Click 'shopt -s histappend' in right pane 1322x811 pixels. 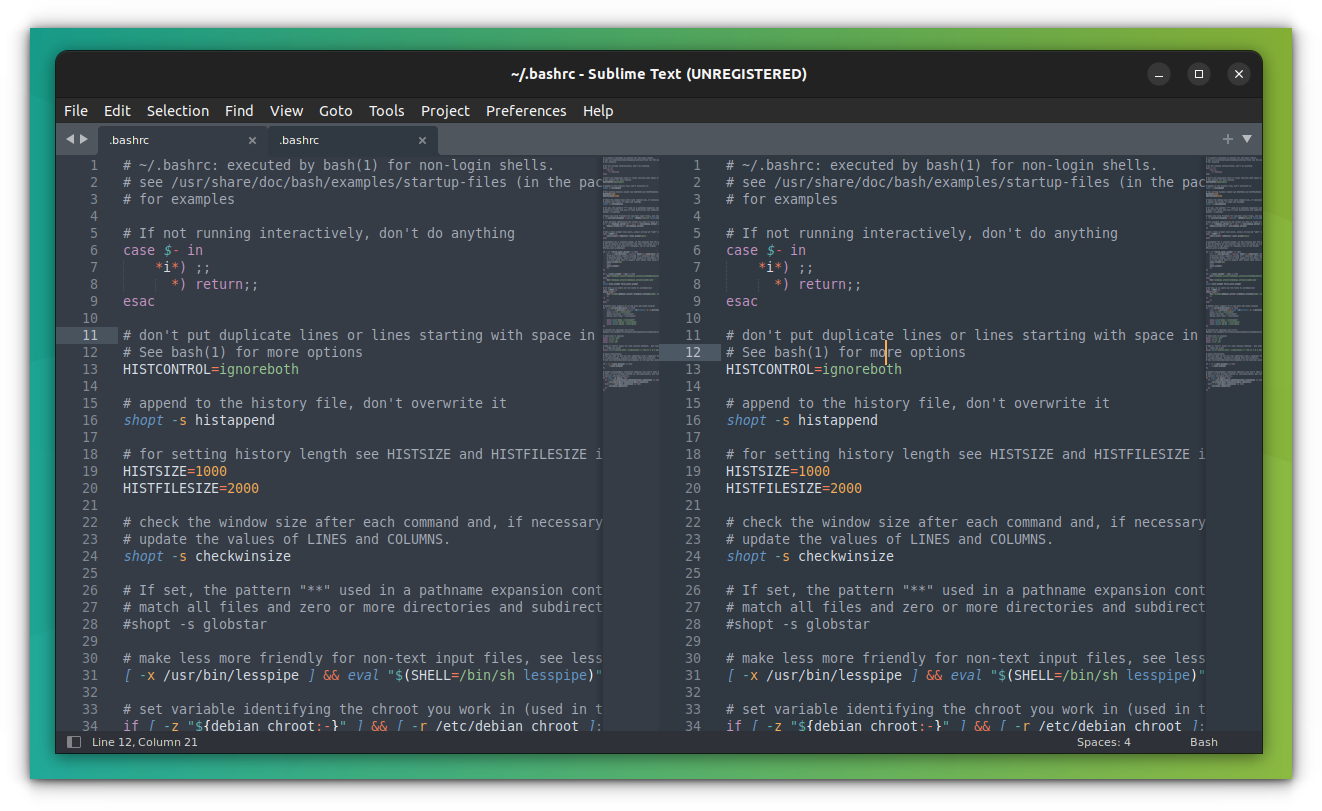[x=802, y=420]
